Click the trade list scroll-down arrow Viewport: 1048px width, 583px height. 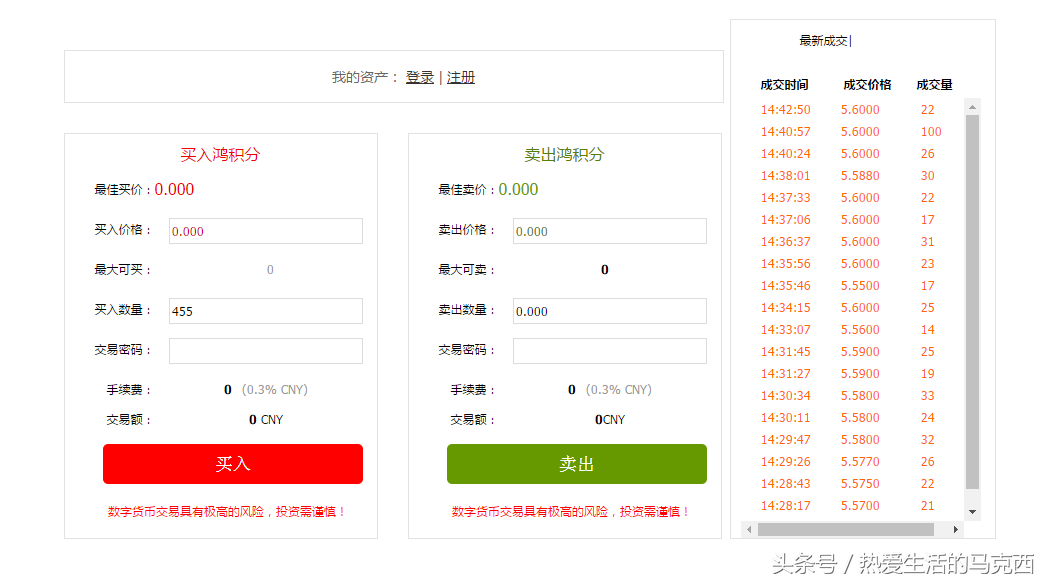point(972,513)
